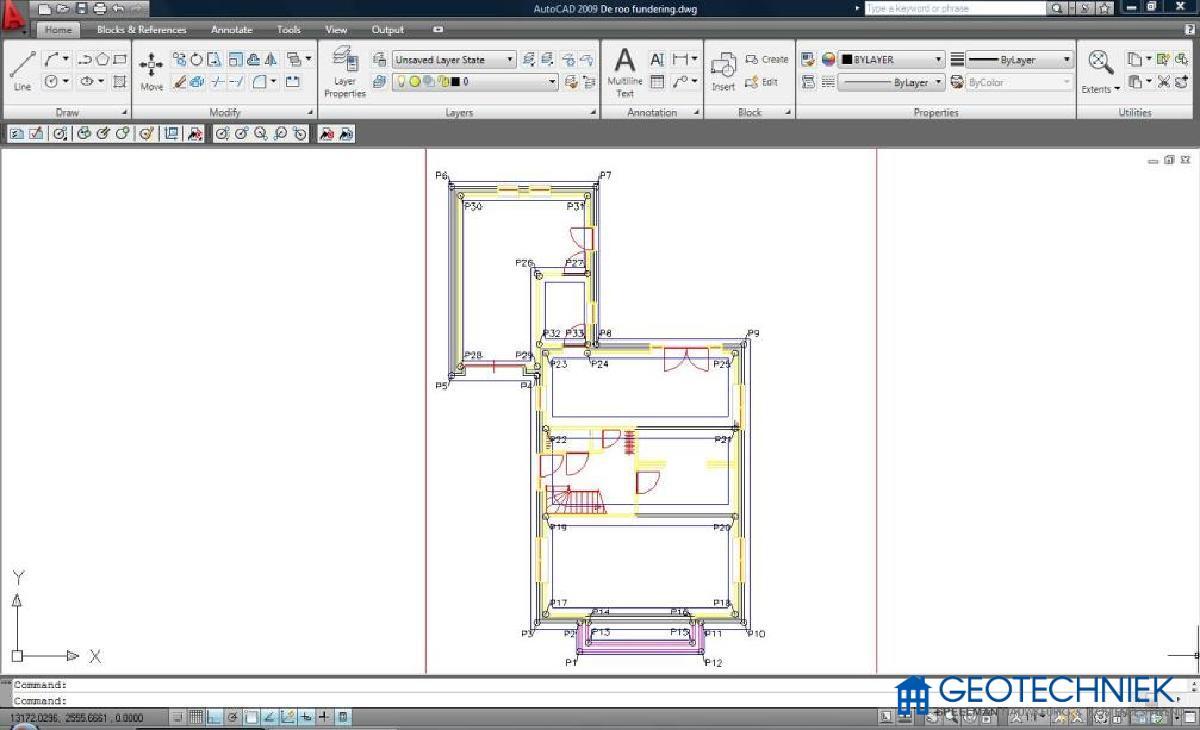This screenshot has width=1200, height=730.
Task: Click the Favorites star icon
Action: pos(1104,8)
